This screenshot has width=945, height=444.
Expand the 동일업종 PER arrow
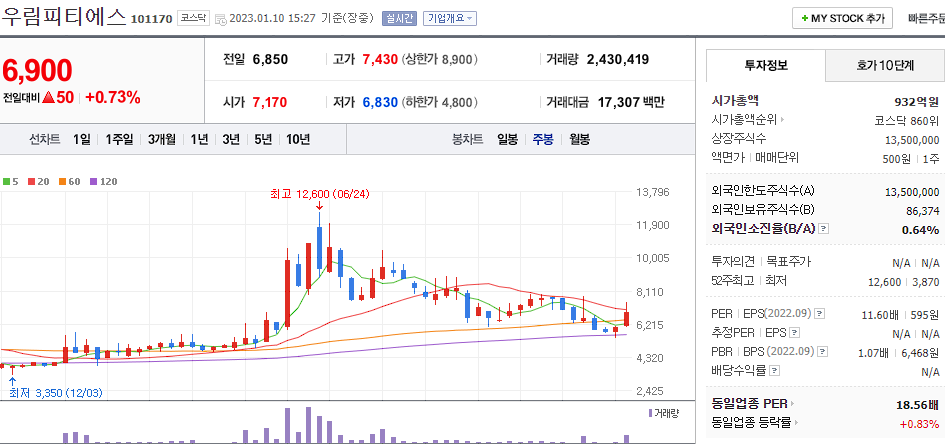point(792,404)
